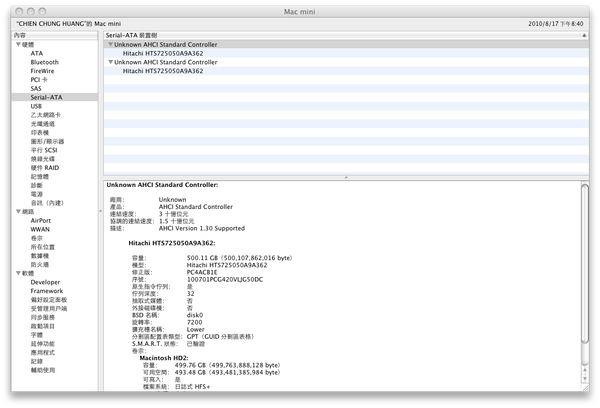This screenshot has height=408, width=600.
Task: Select 字體 fonts entry
Action: [37, 335]
